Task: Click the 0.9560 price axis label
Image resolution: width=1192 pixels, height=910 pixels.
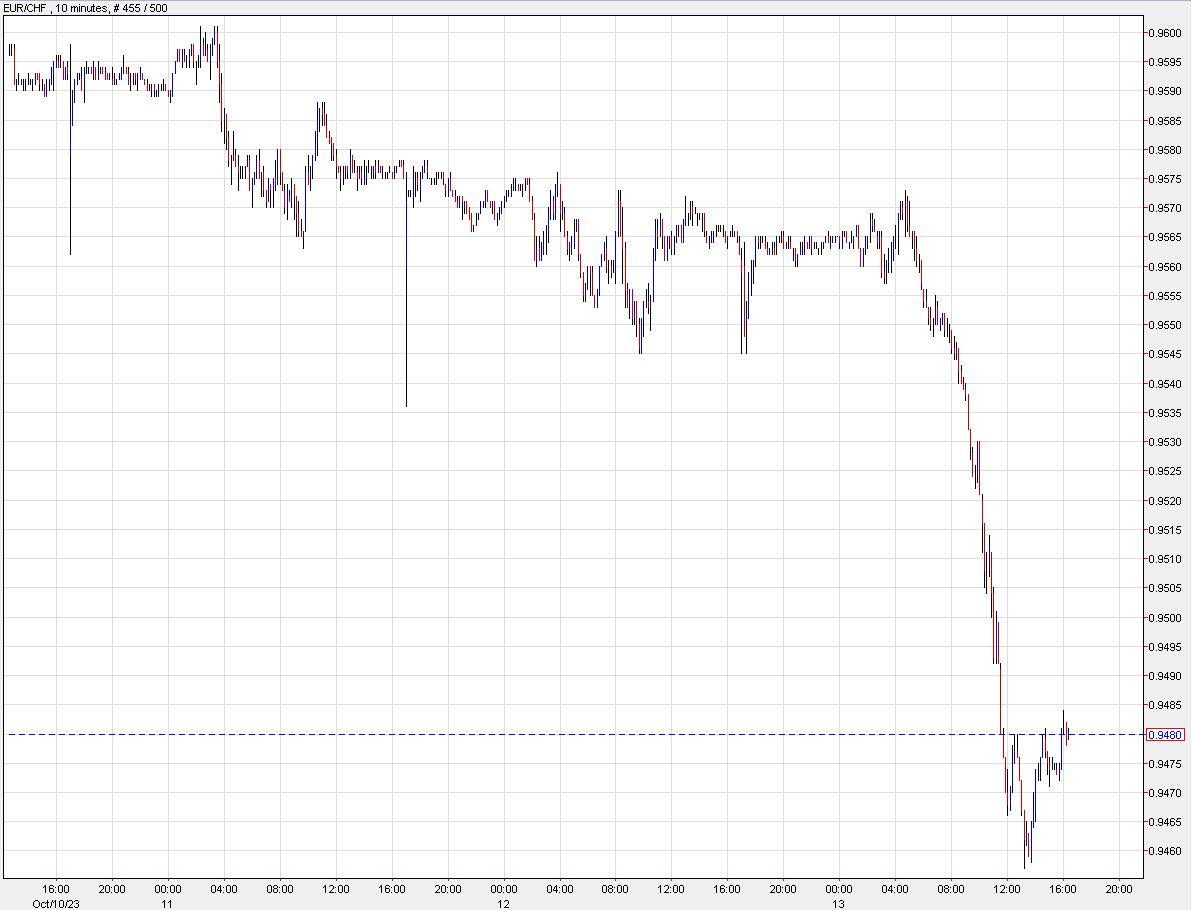Action: [1165, 267]
